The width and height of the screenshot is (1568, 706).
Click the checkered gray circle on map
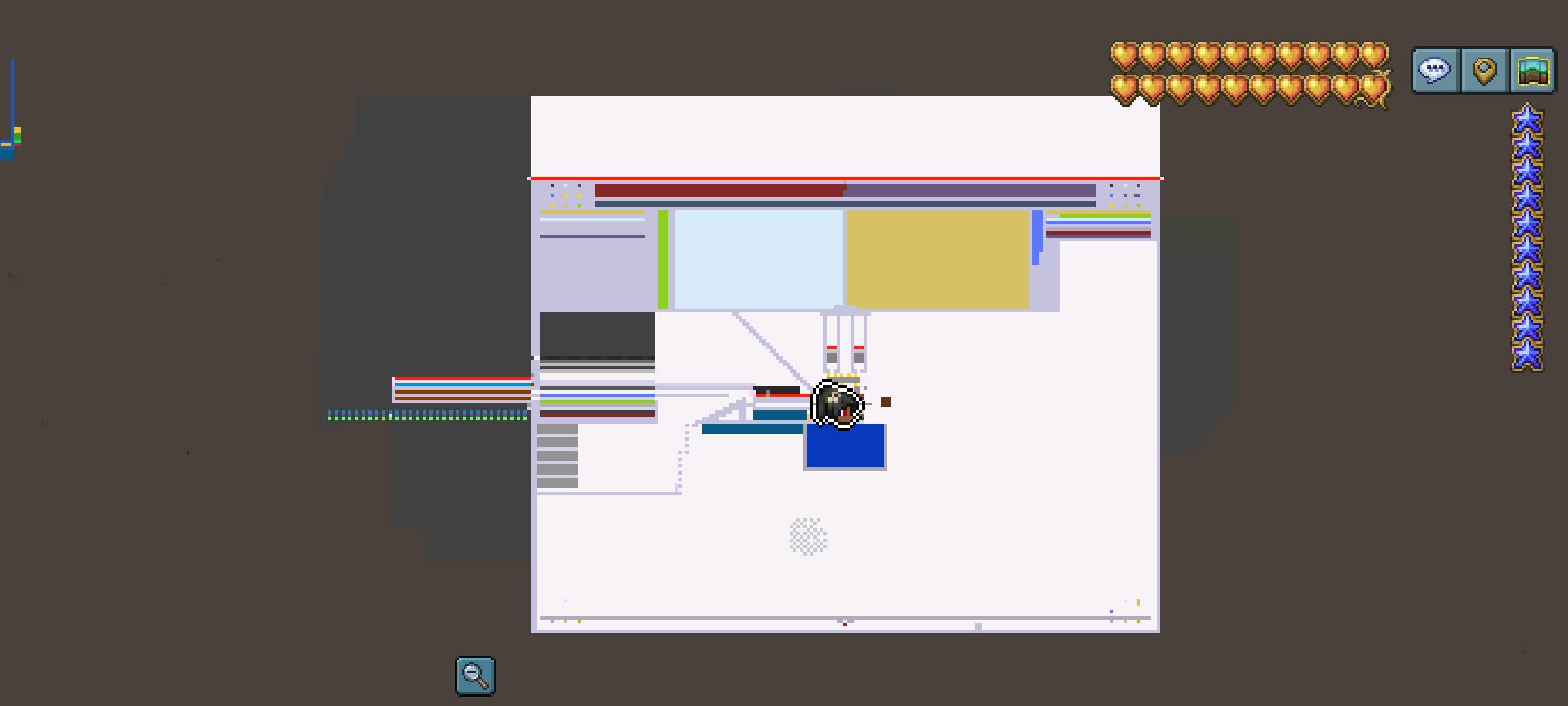click(808, 537)
